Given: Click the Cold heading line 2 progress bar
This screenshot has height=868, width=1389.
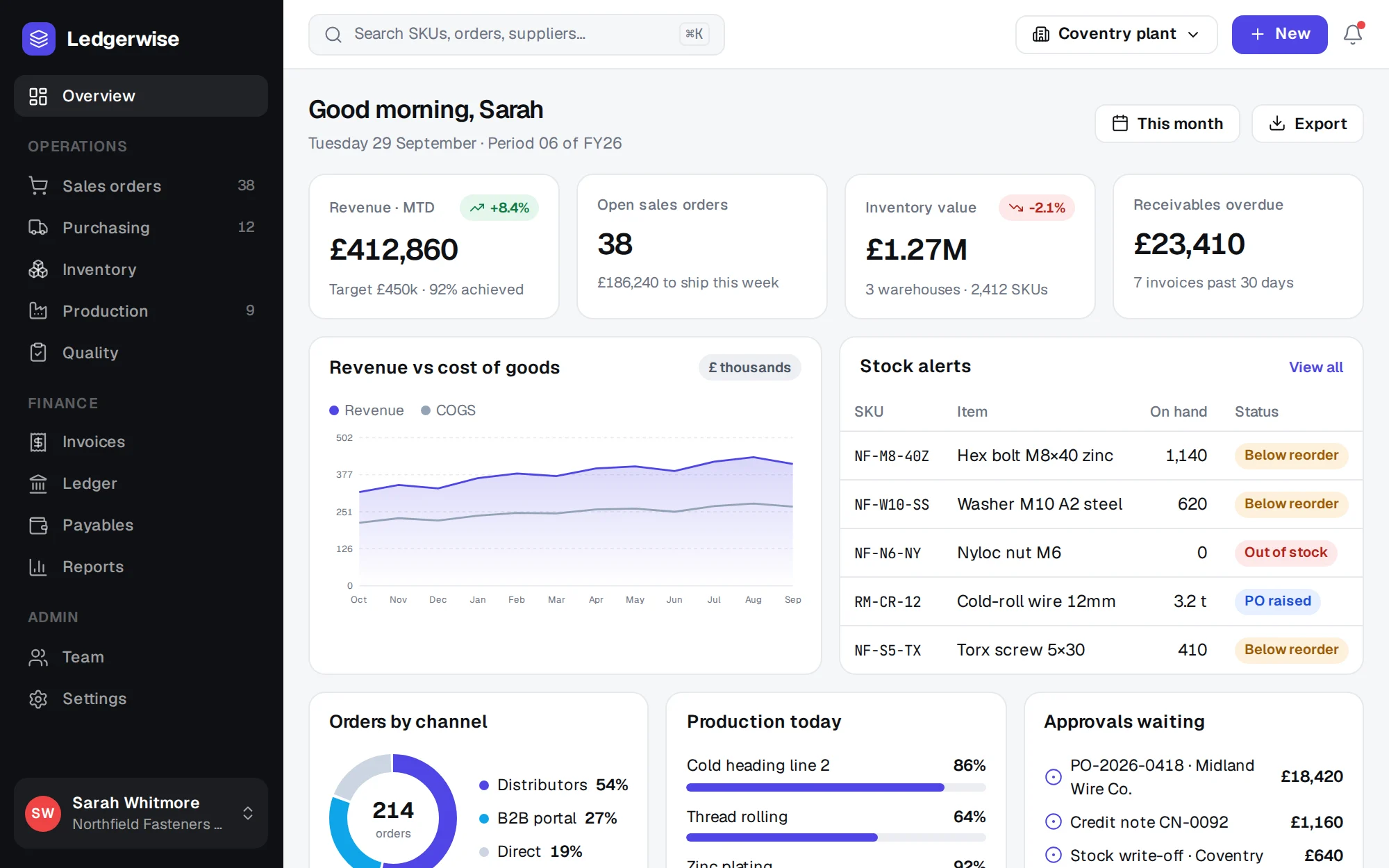Looking at the screenshot, I should (x=835, y=787).
